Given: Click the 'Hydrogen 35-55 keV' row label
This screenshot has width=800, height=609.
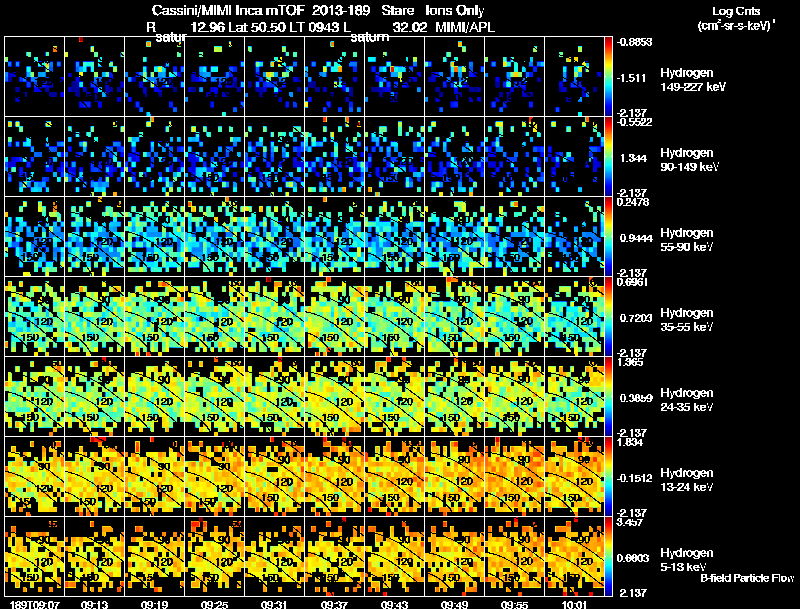Looking at the screenshot, I should 687,320.
